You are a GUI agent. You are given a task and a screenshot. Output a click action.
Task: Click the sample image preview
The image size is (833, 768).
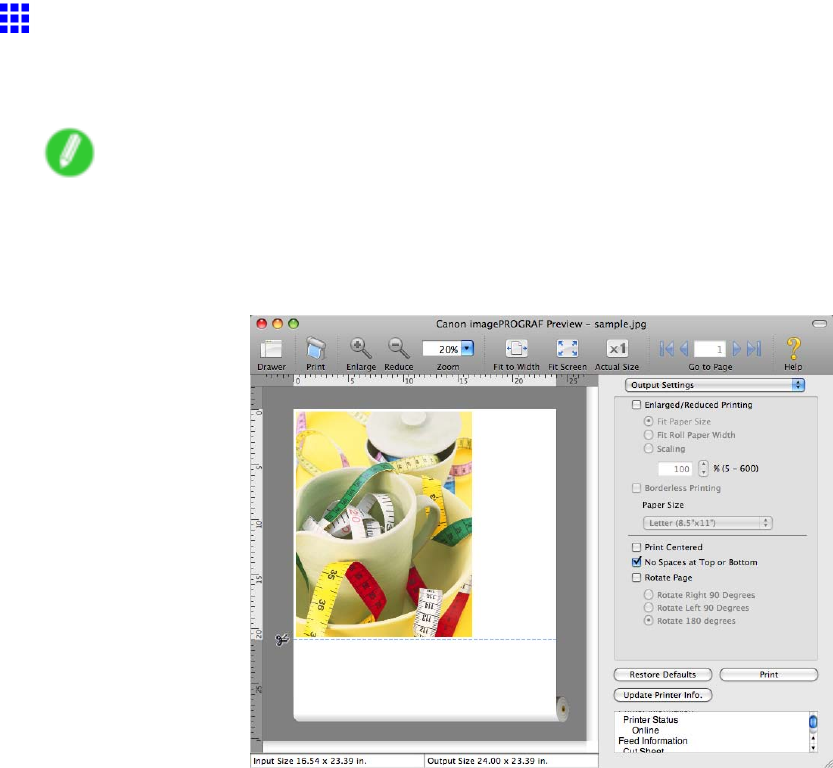point(384,524)
